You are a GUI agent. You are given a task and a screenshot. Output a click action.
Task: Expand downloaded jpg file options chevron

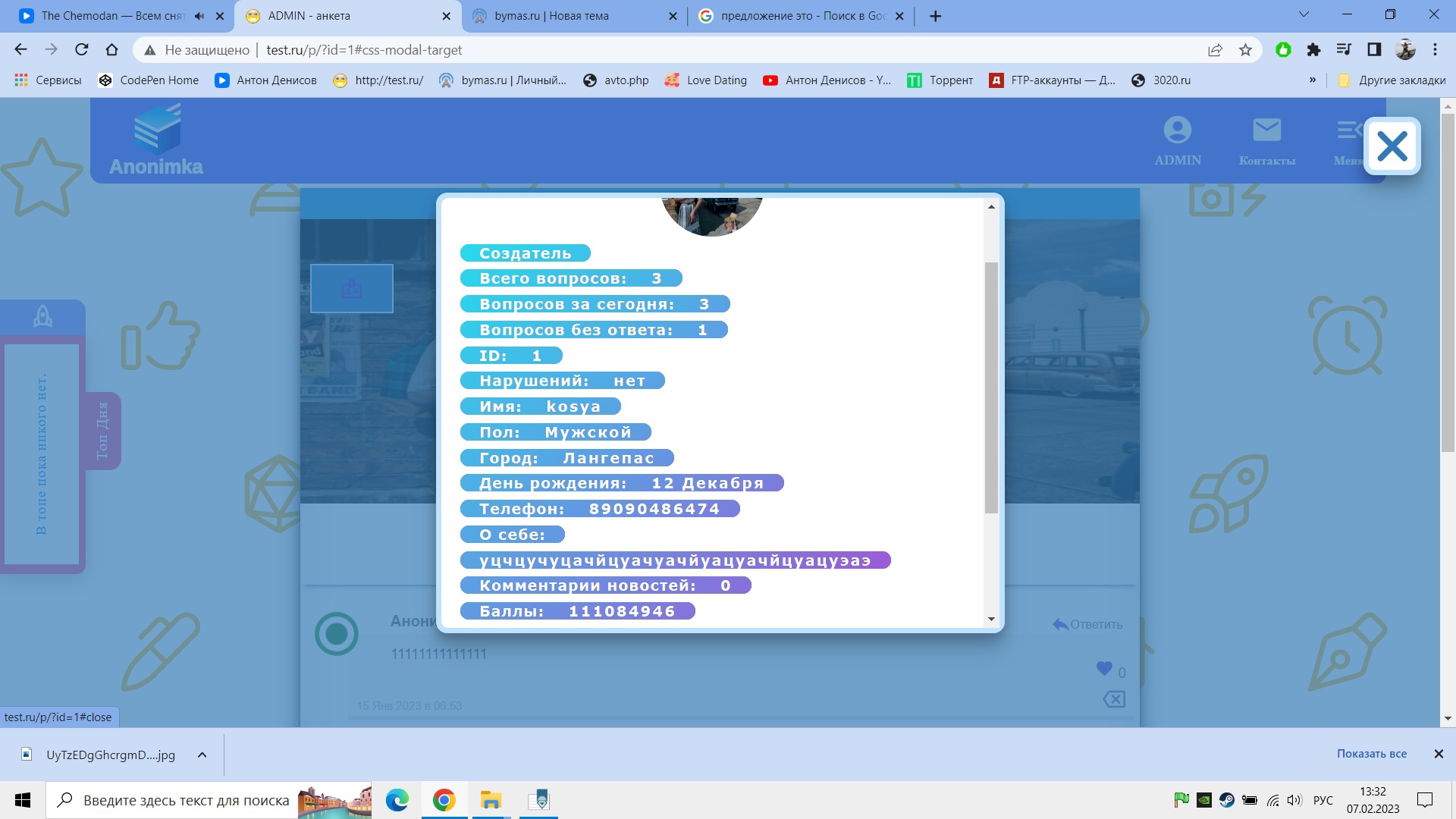tap(202, 755)
